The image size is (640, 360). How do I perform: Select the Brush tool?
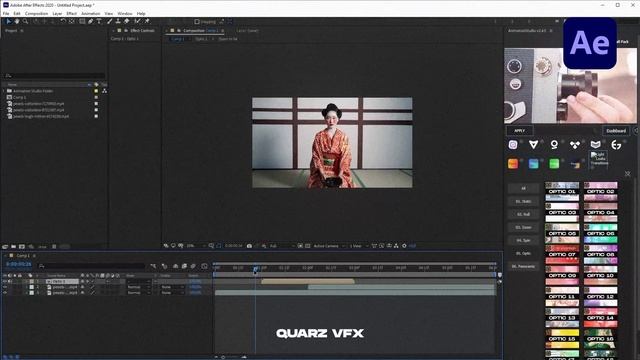(x=110, y=21)
